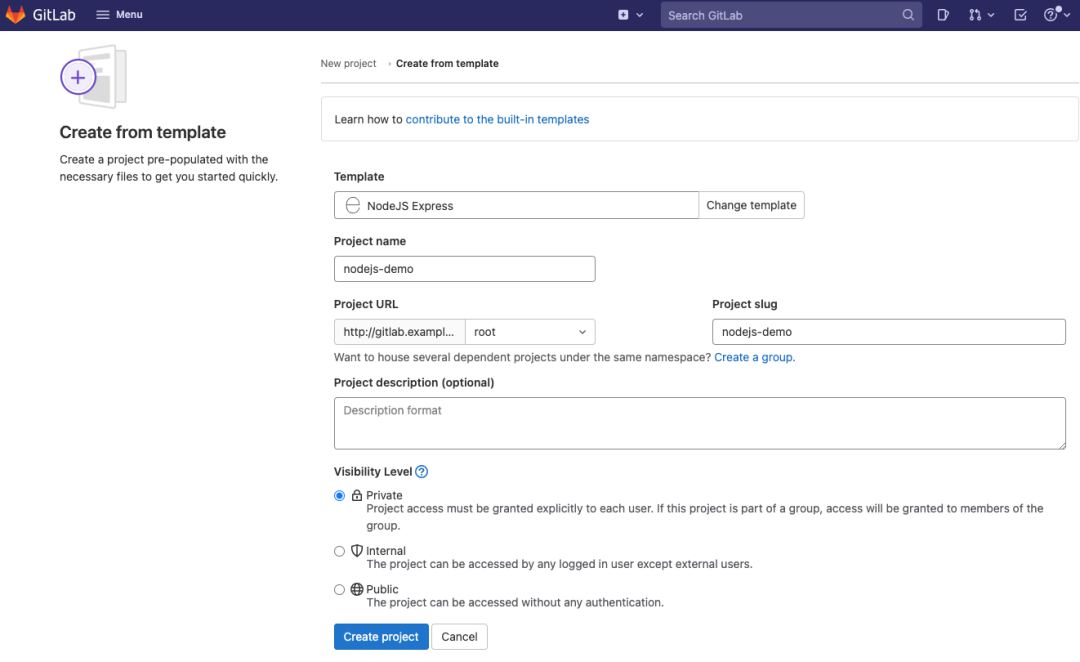The height and width of the screenshot is (662, 1080).
Task: Select the Private visibility radio button
Action: click(340, 495)
